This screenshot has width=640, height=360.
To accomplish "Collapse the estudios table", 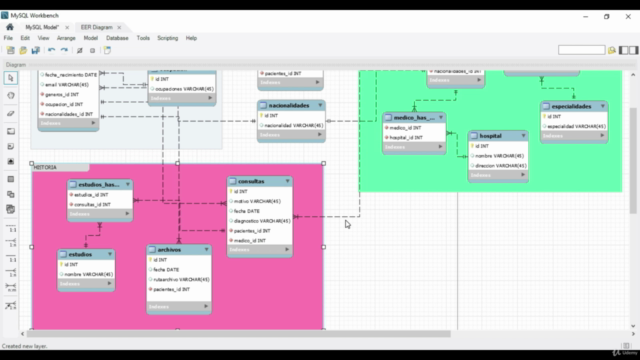I will click(x=110, y=254).
